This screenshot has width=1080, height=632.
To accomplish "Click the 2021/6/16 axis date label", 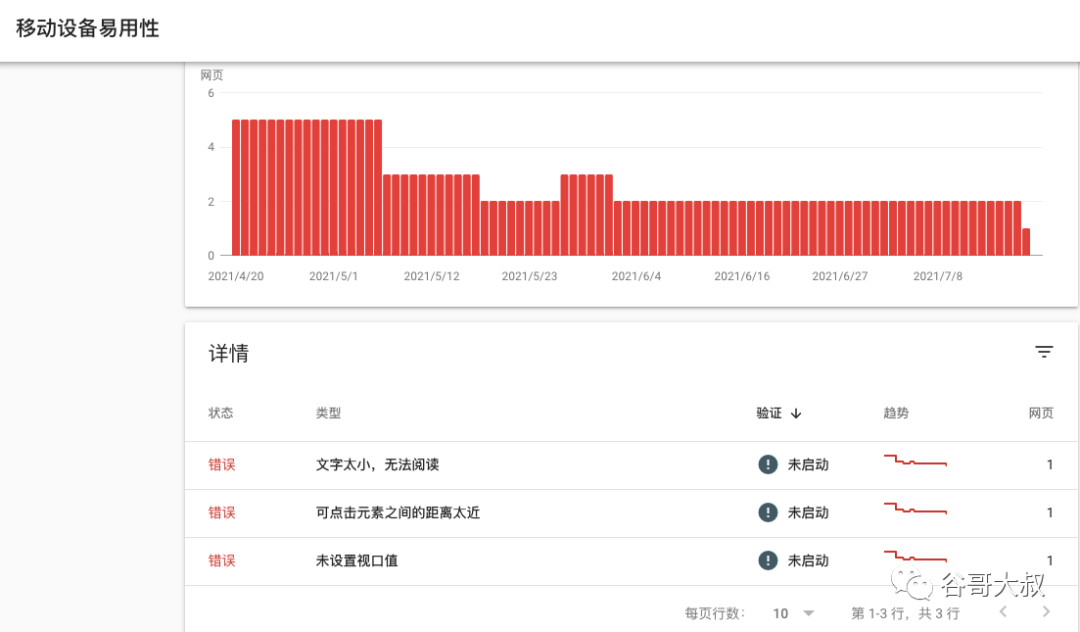I will click(742, 276).
